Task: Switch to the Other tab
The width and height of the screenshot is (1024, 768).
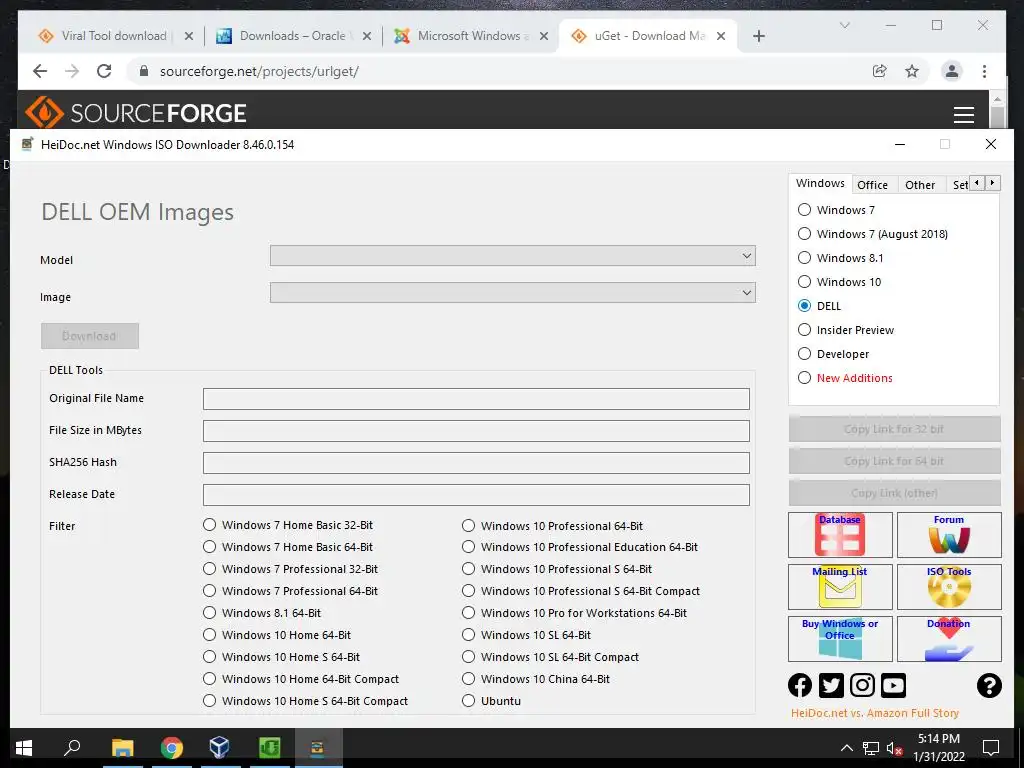Action: (x=920, y=185)
